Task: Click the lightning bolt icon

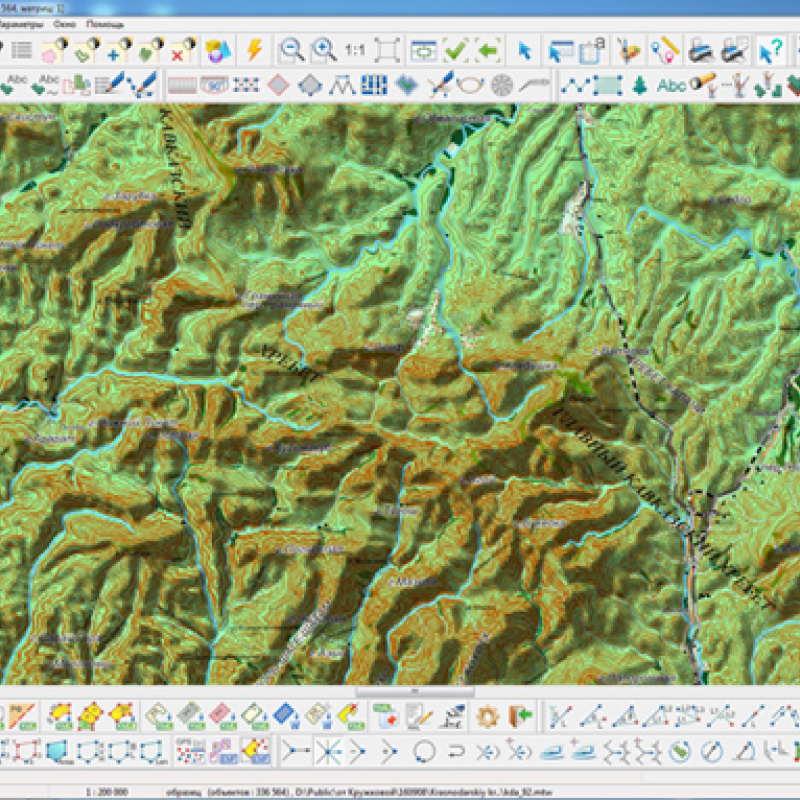Action: point(254,49)
